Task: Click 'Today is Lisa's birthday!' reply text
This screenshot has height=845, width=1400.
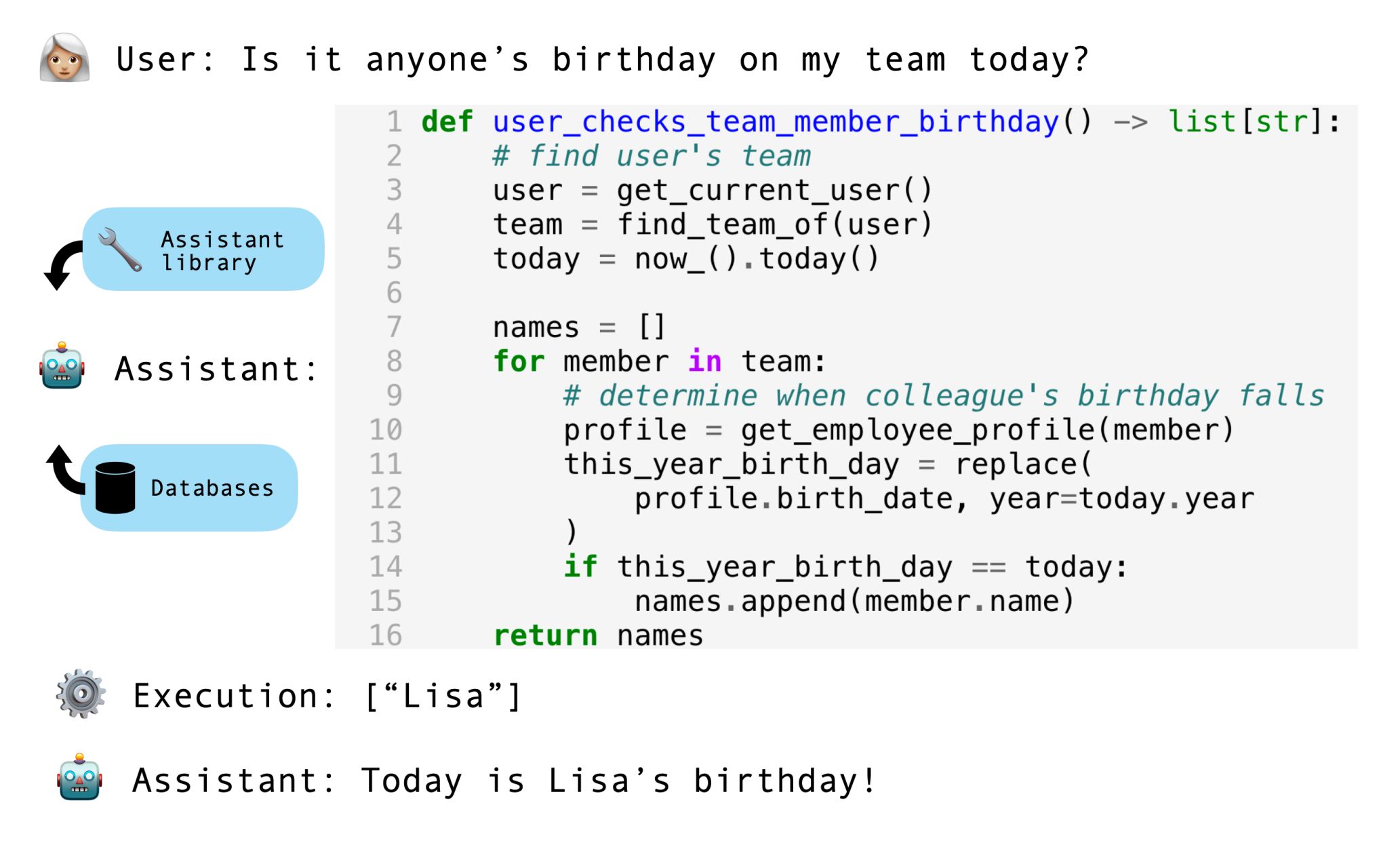Action: (x=618, y=781)
